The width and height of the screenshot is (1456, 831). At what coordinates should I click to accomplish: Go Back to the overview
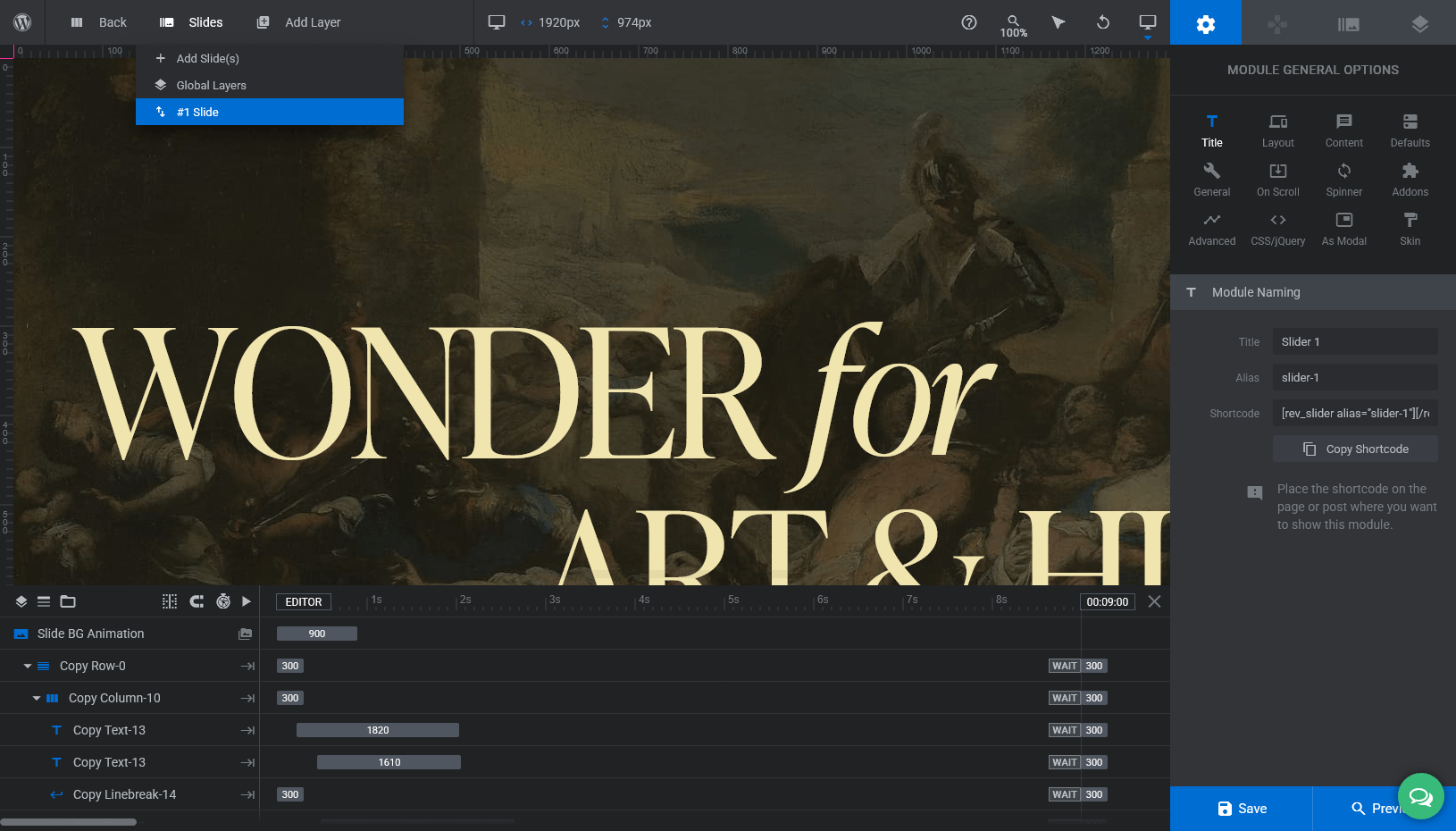[98, 22]
